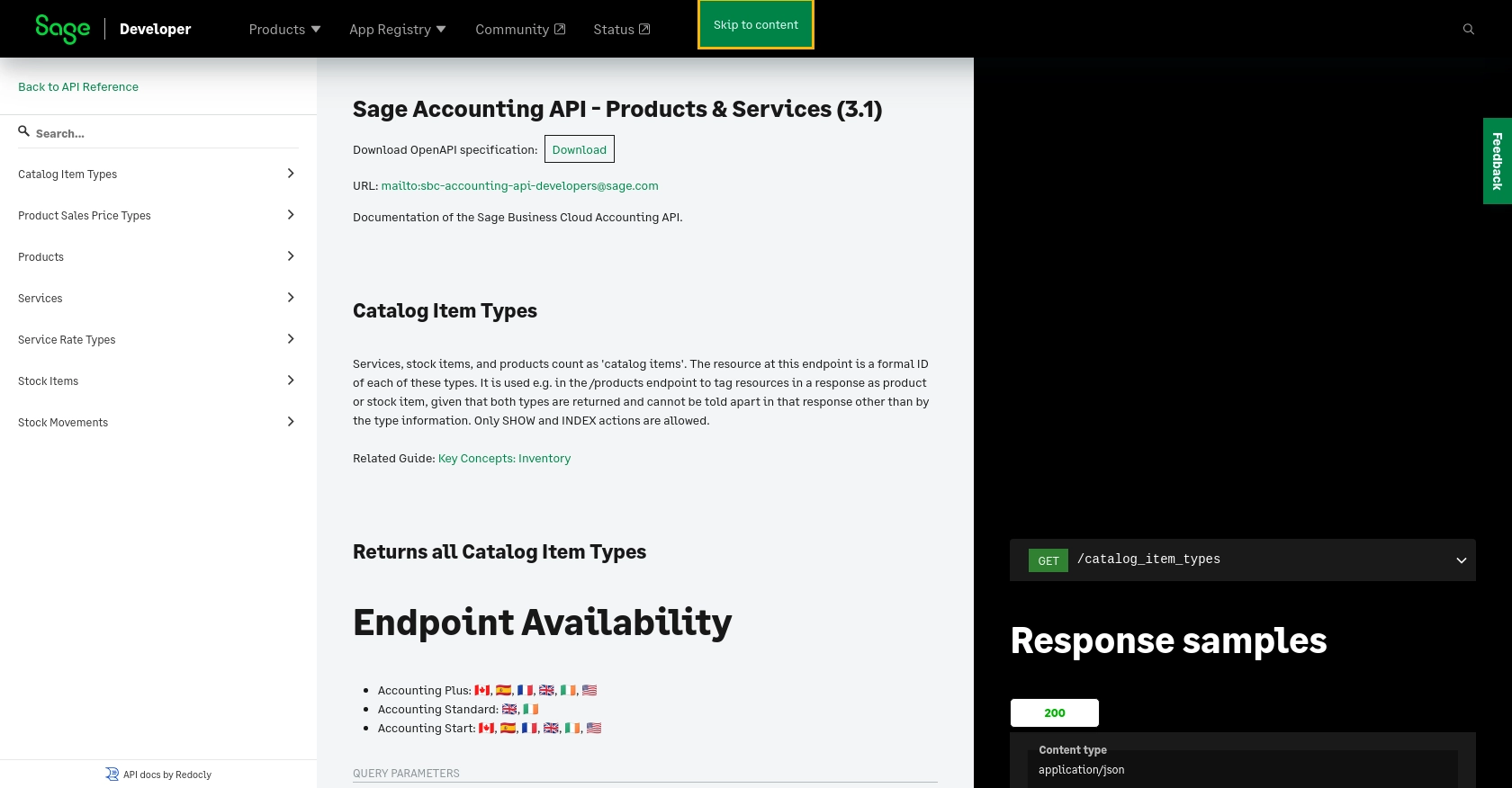The height and width of the screenshot is (788, 1512).
Task: Select Product Sales Price Types sidebar item
Action: coord(158,215)
